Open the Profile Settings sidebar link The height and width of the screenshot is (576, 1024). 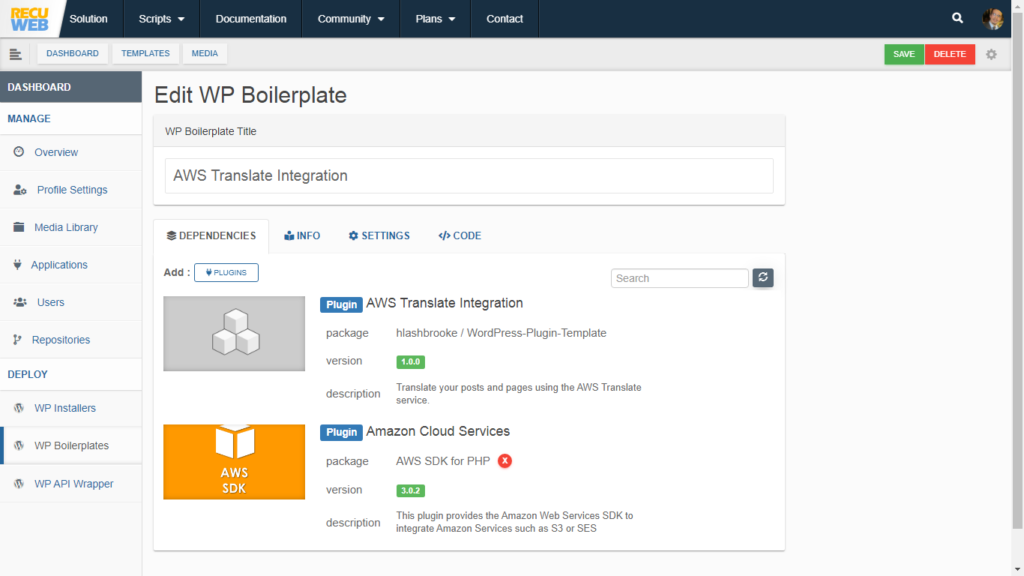pyautogui.click(x=71, y=189)
